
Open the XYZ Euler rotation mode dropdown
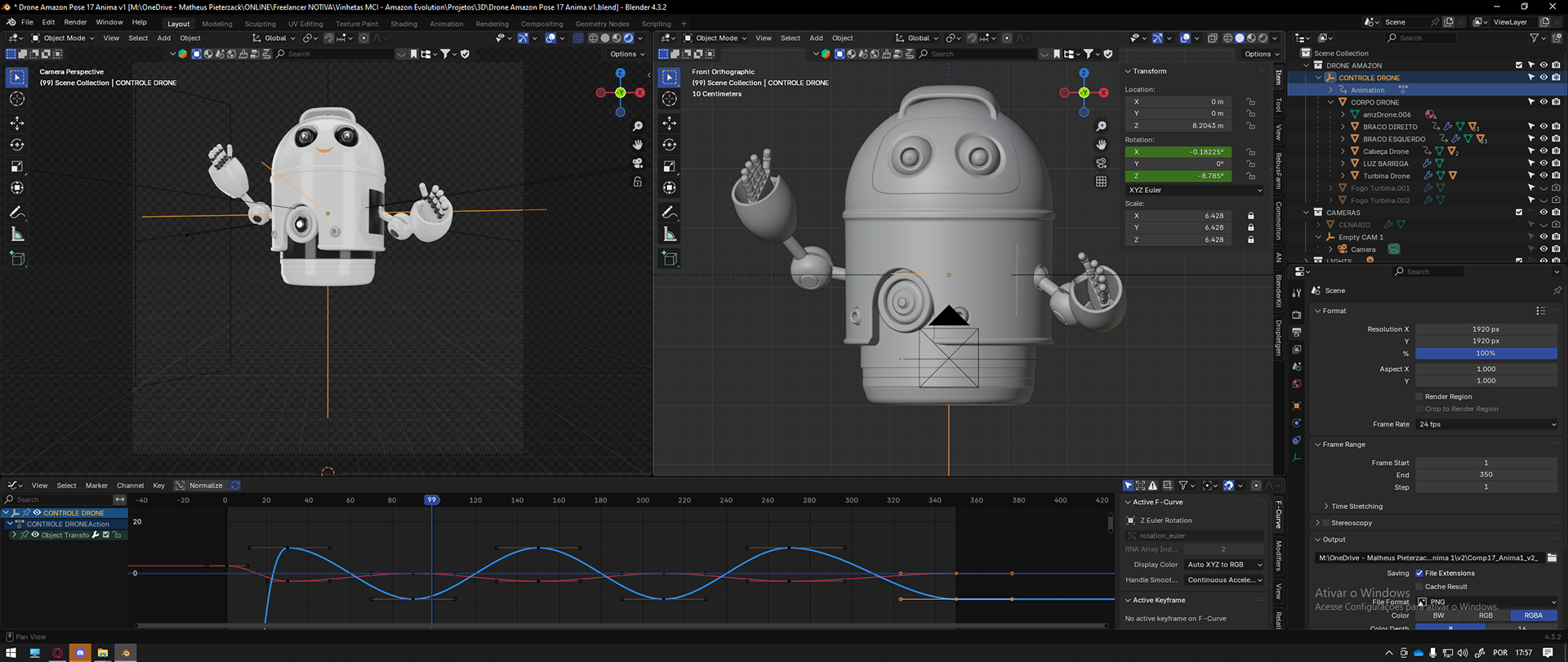tap(1195, 190)
